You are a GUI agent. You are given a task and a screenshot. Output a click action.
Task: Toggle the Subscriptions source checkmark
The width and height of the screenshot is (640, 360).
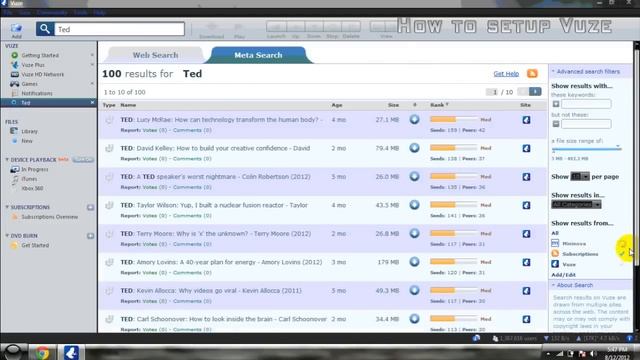click(622, 254)
